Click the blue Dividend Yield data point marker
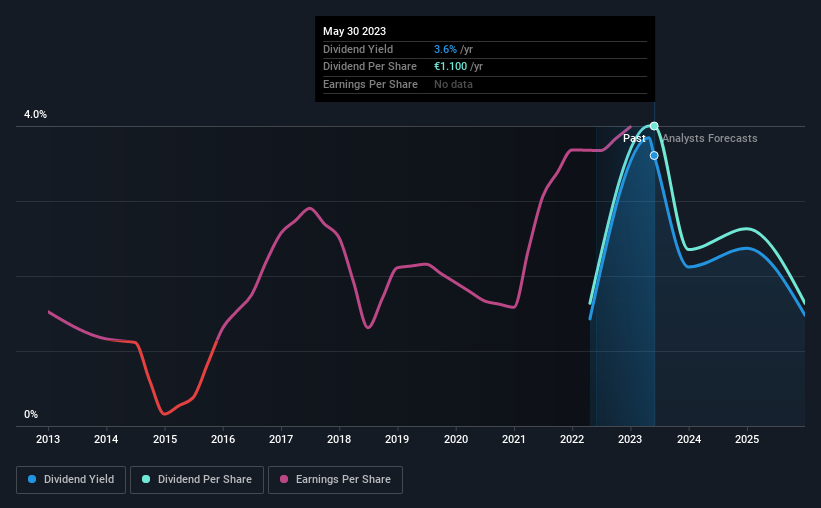Screen dimensions: 821x508 (654, 156)
